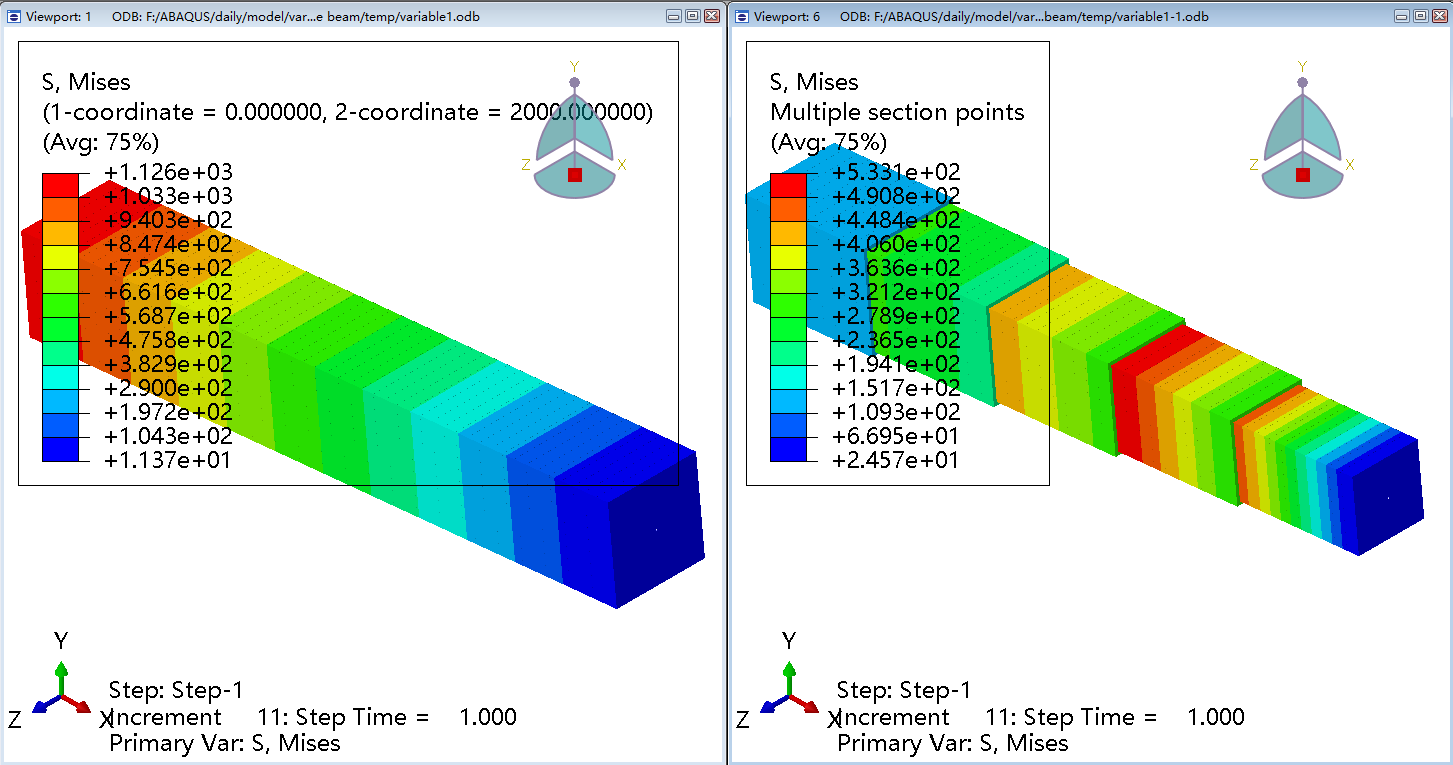Click the top red swatch in Viewport 1 legend

pyautogui.click(x=59, y=184)
